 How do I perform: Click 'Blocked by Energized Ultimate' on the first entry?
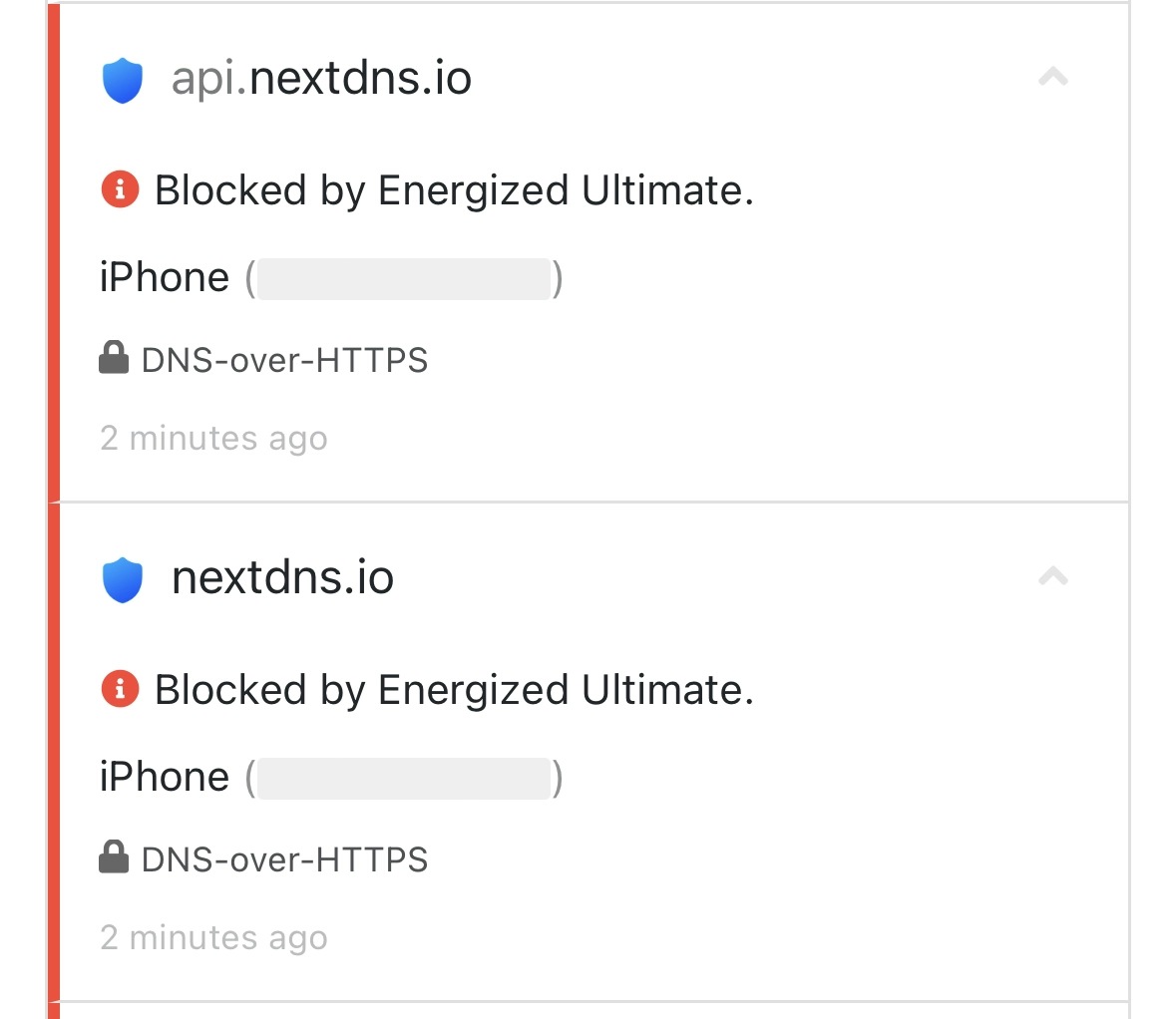click(x=454, y=189)
